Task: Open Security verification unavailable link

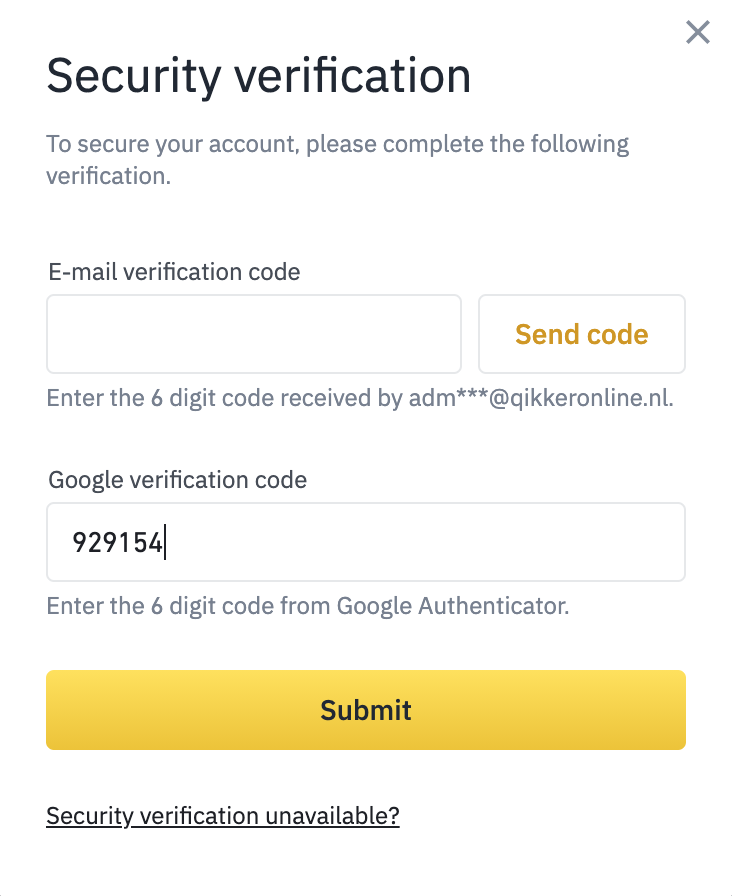Action: coord(222,816)
